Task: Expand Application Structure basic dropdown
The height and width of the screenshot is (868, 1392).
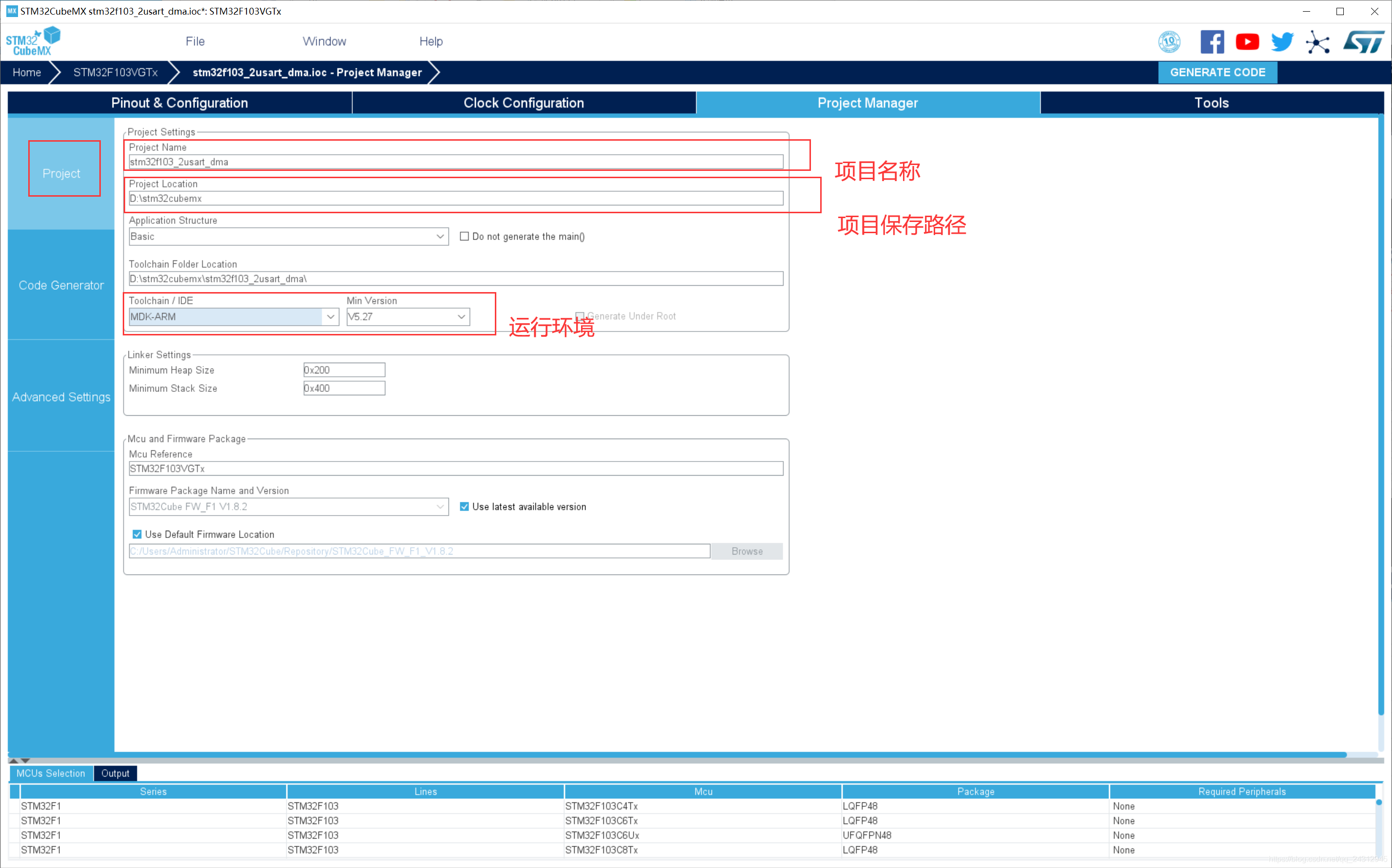Action: click(x=438, y=236)
